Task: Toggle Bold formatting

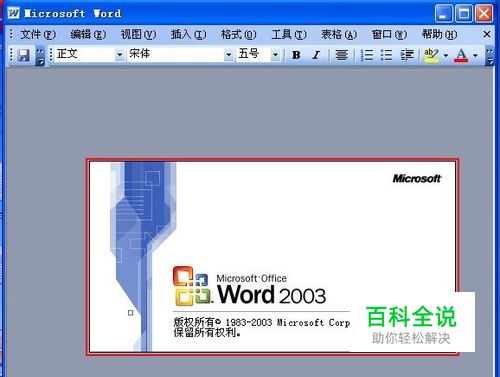Action: click(x=296, y=55)
